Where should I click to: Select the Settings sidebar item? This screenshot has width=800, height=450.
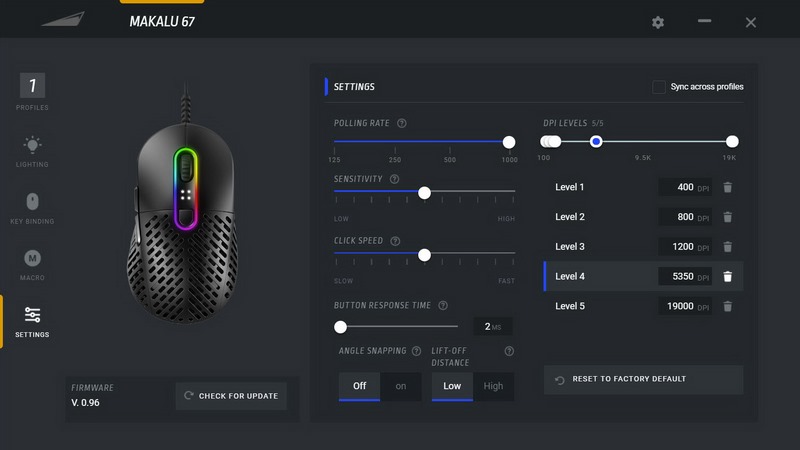pyautogui.click(x=32, y=321)
